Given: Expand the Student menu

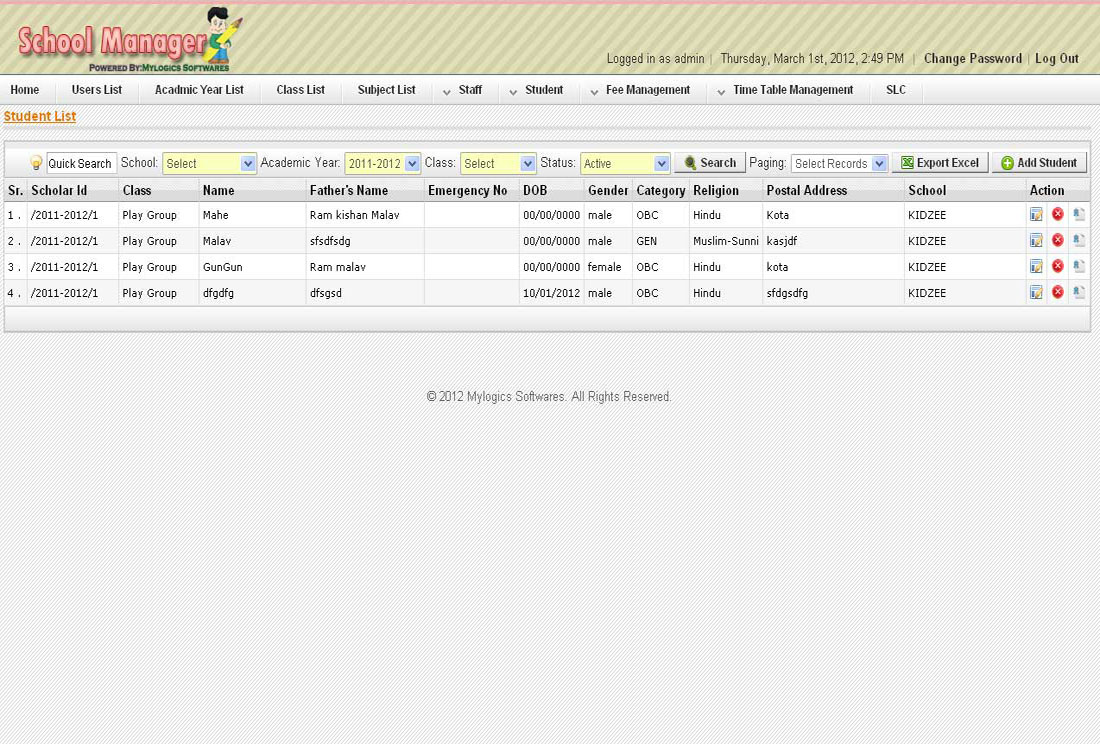Looking at the screenshot, I should coord(537,90).
